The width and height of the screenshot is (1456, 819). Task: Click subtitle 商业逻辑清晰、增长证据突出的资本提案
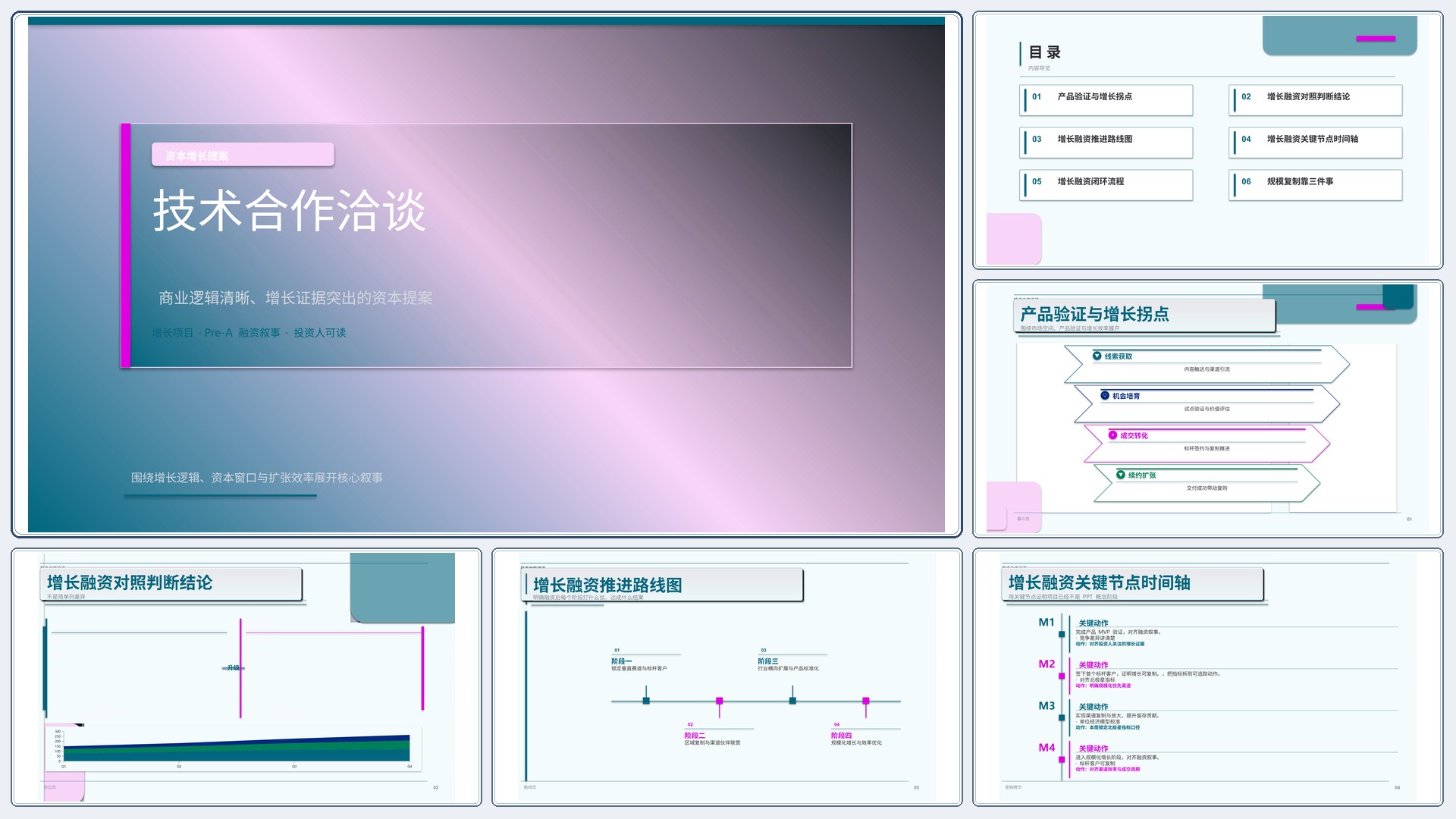coord(296,298)
